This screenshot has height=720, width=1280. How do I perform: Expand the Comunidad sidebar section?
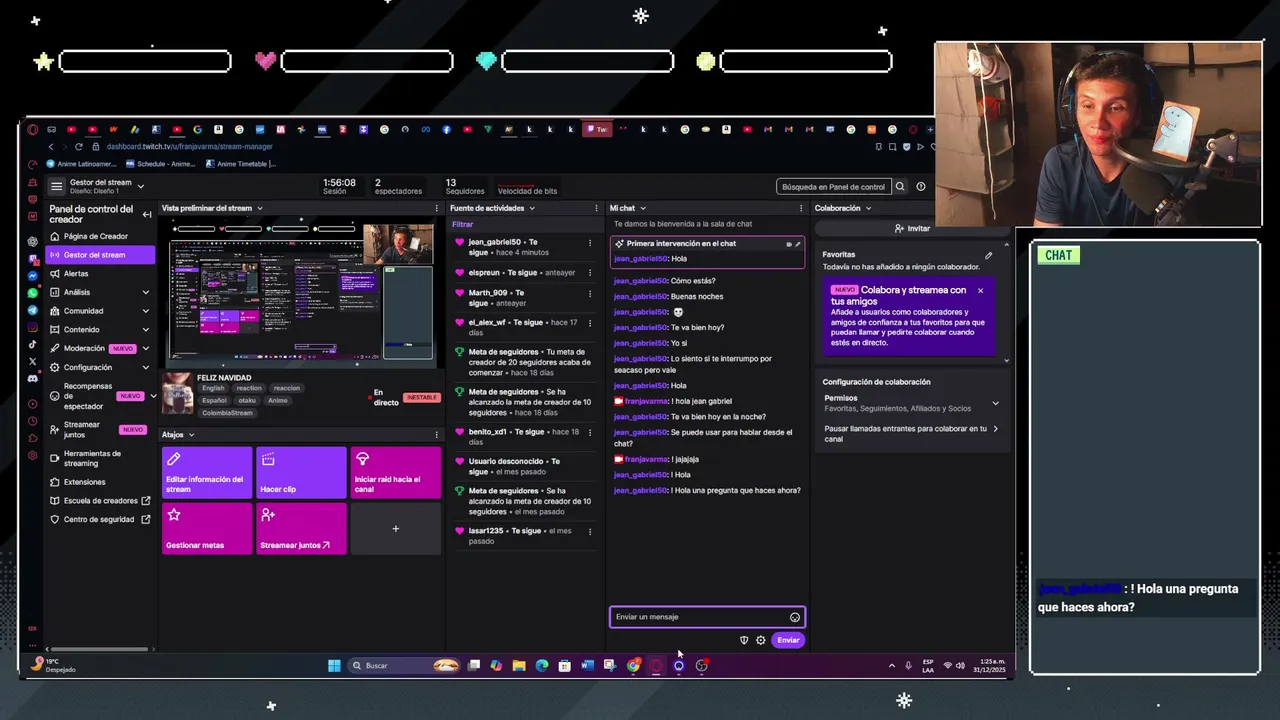coord(146,311)
